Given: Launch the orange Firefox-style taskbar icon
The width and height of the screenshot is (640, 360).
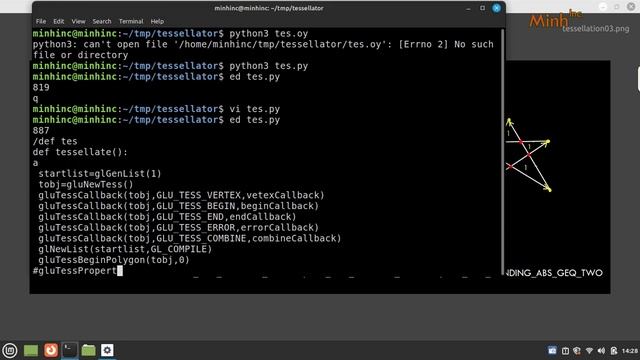Looking at the screenshot, I should pos(51,350).
